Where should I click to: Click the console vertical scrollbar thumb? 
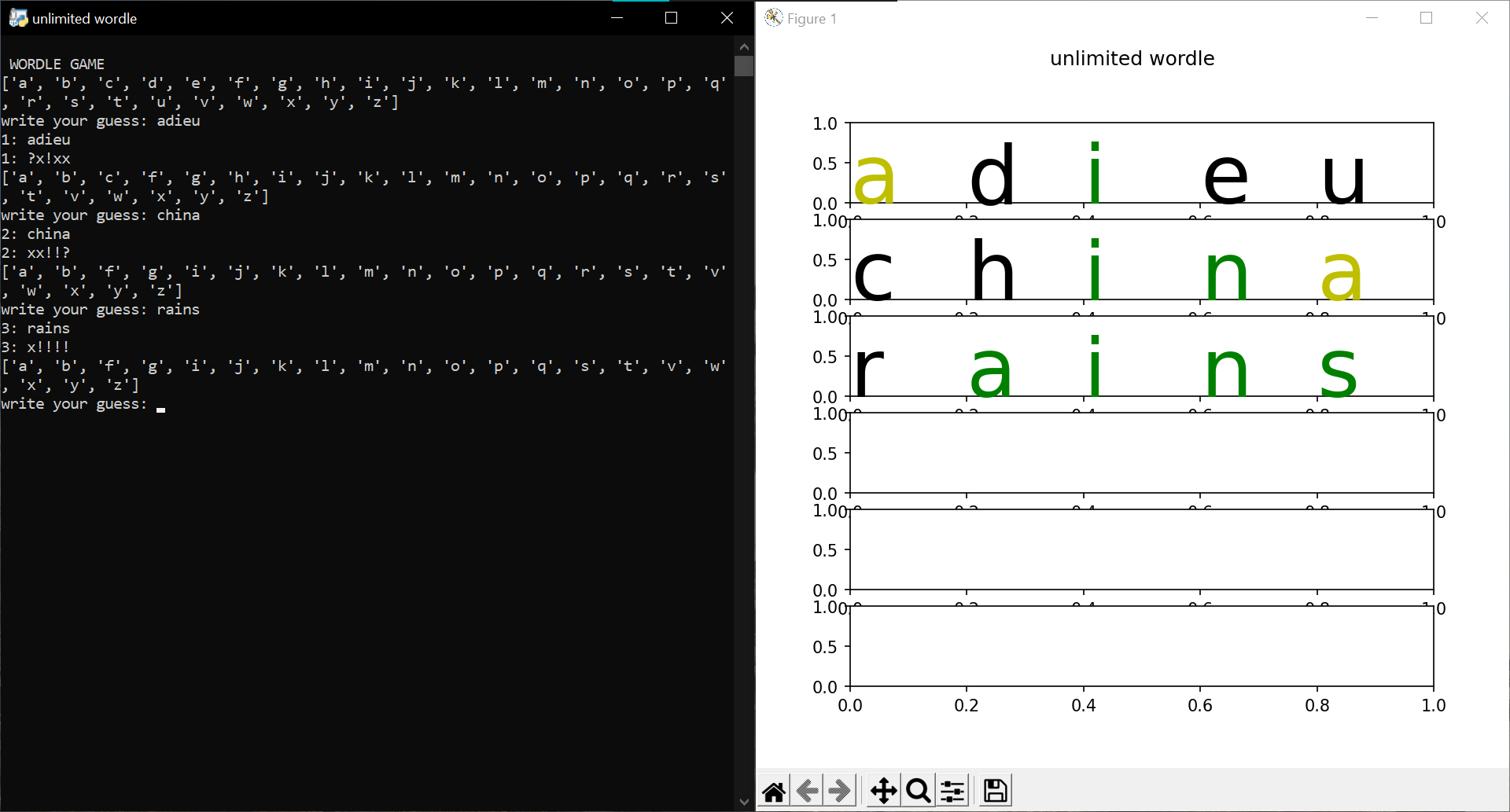744,66
